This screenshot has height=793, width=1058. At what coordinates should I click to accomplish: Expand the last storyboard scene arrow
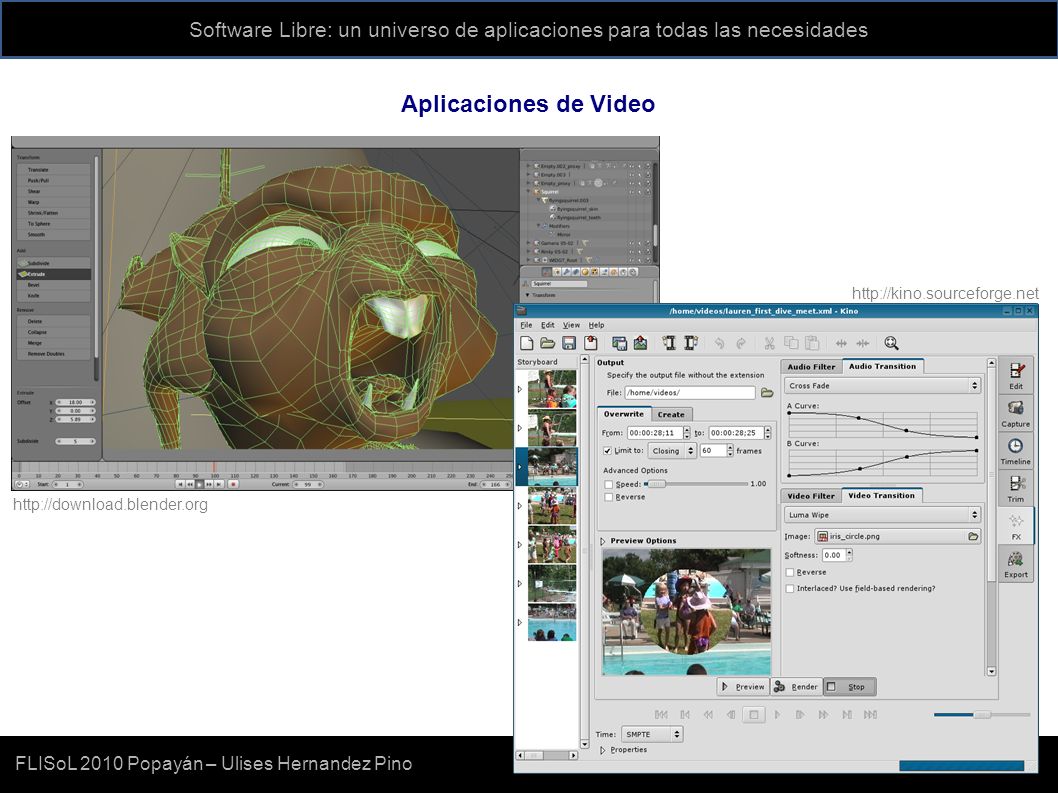[x=520, y=622]
